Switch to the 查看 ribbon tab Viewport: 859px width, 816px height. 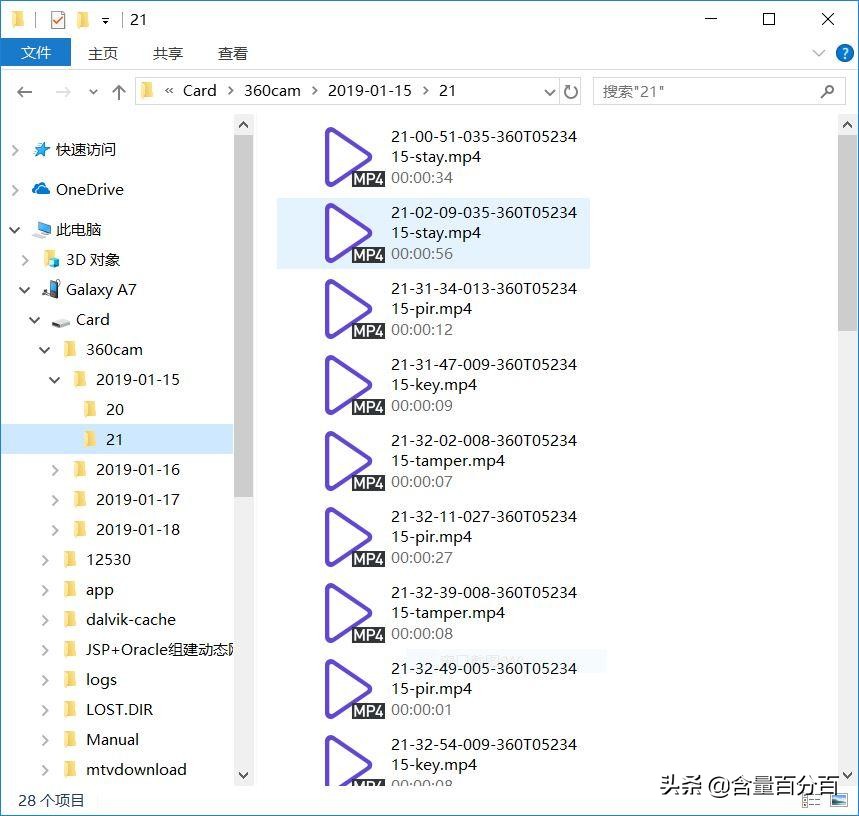pyautogui.click(x=232, y=53)
